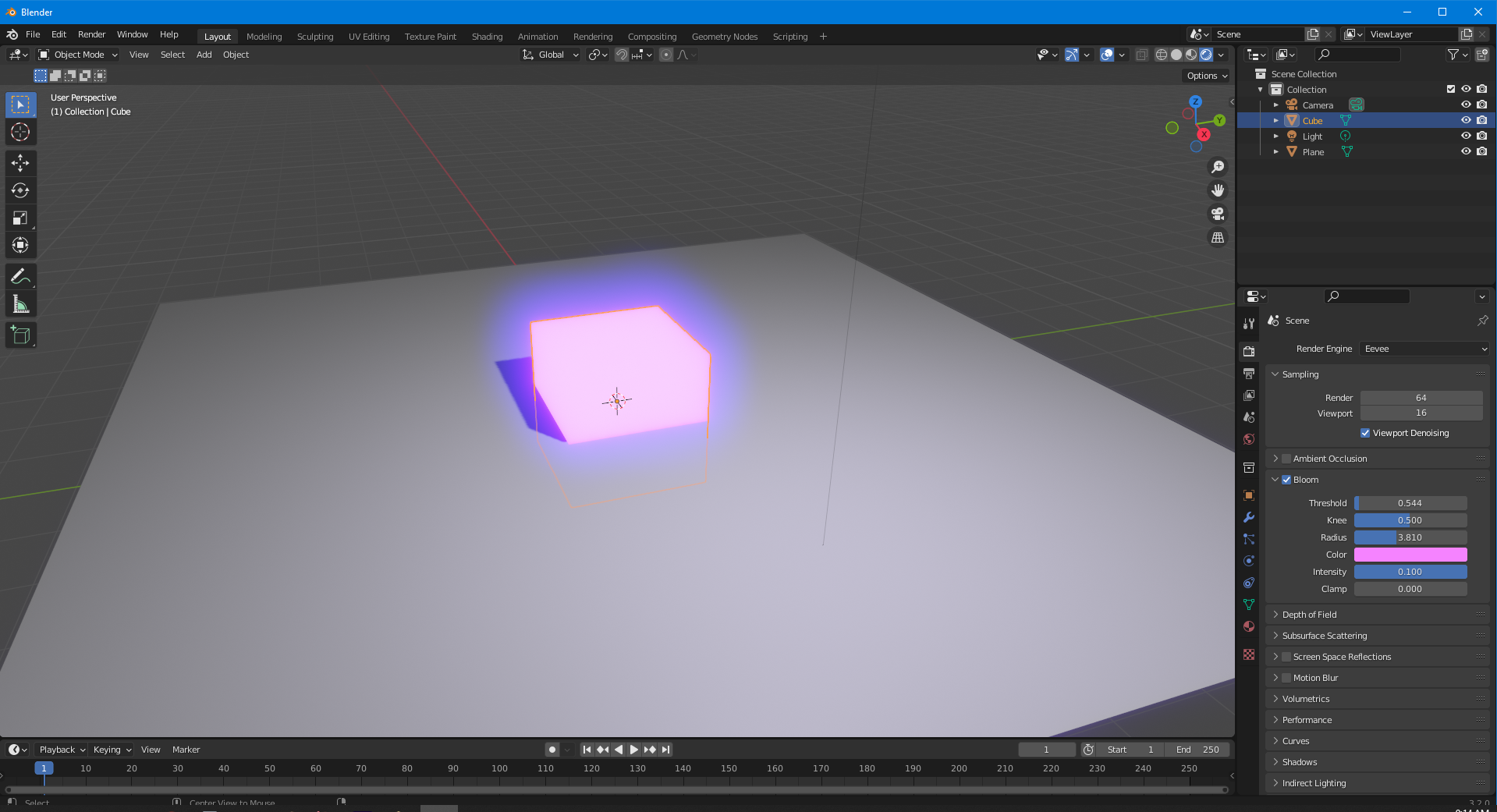Expand the Depth of Field panel
Viewport: 1497px width, 812px height.
tap(1309, 615)
